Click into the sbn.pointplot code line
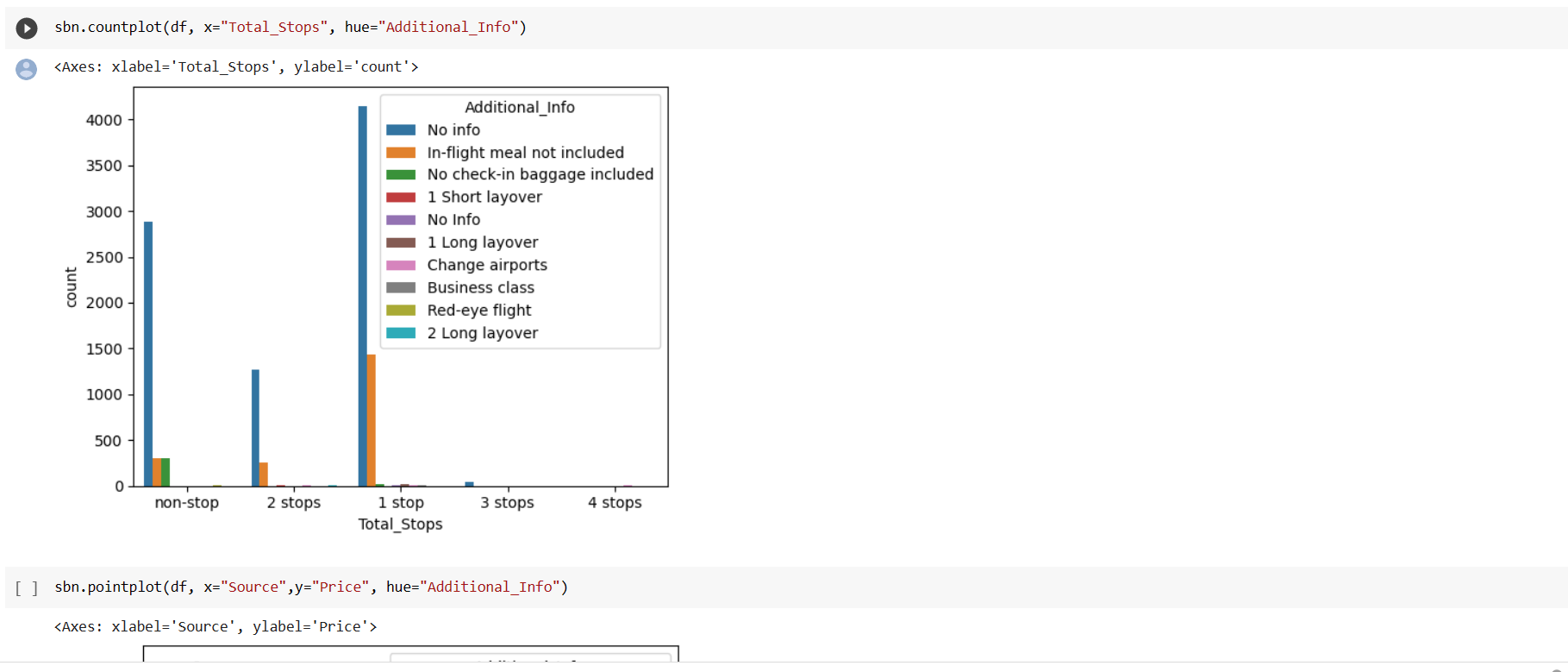The image size is (1568, 672). (x=311, y=587)
